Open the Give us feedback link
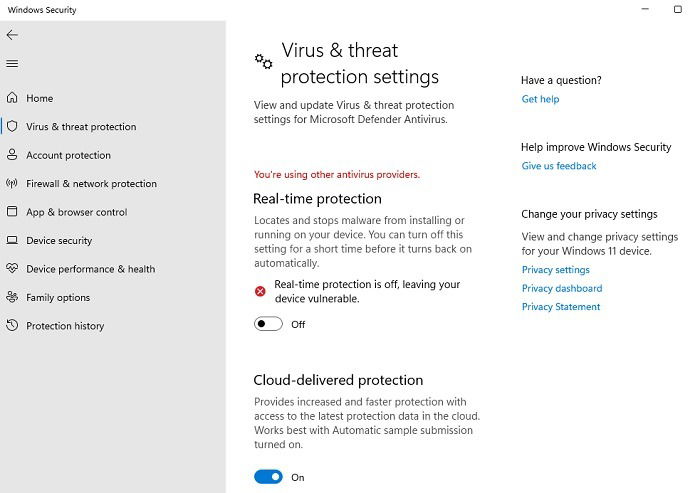Screen dimensions: 700x493 pos(558,166)
